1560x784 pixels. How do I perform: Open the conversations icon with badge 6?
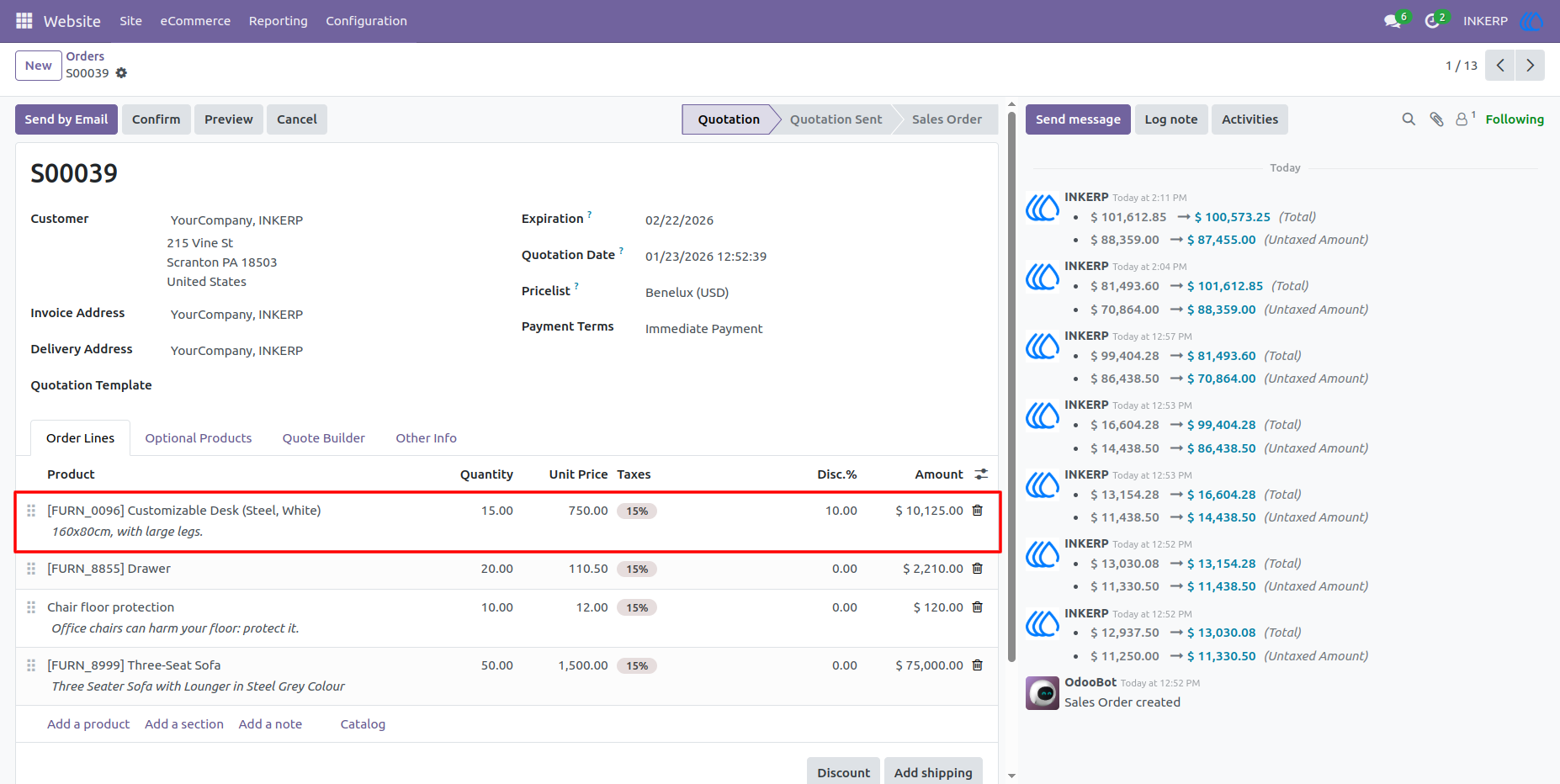coord(1393,21)
